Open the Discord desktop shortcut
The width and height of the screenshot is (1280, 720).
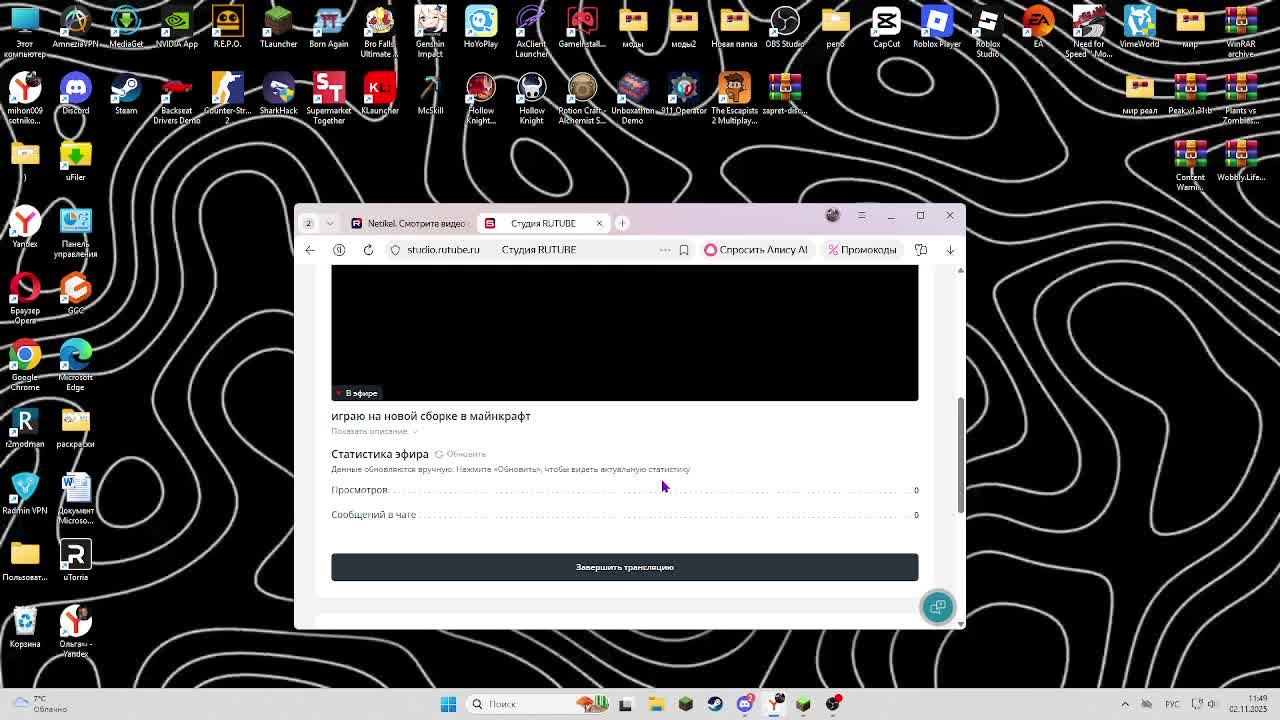(75, 96)
